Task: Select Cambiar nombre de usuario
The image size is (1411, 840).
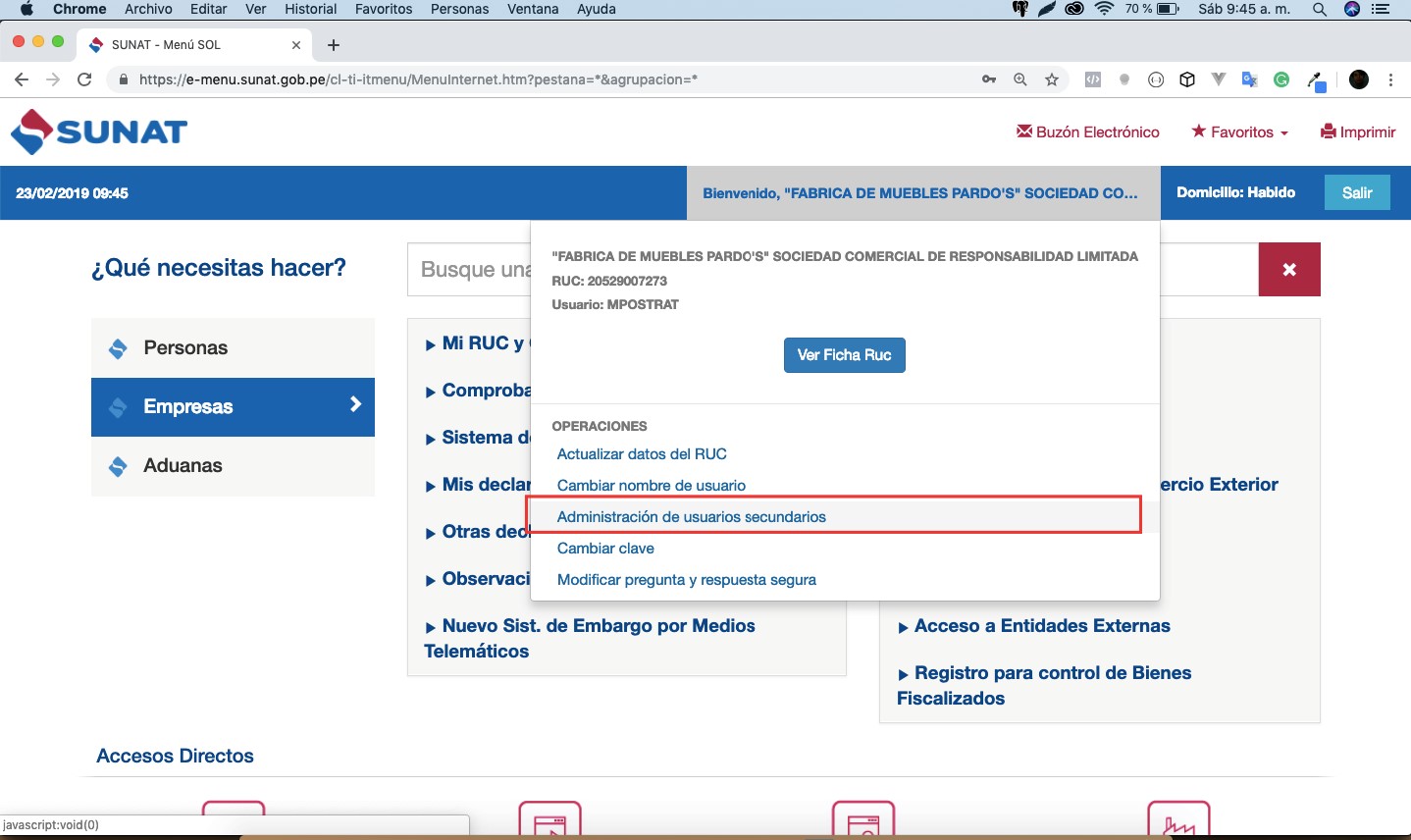Action: 652,486
